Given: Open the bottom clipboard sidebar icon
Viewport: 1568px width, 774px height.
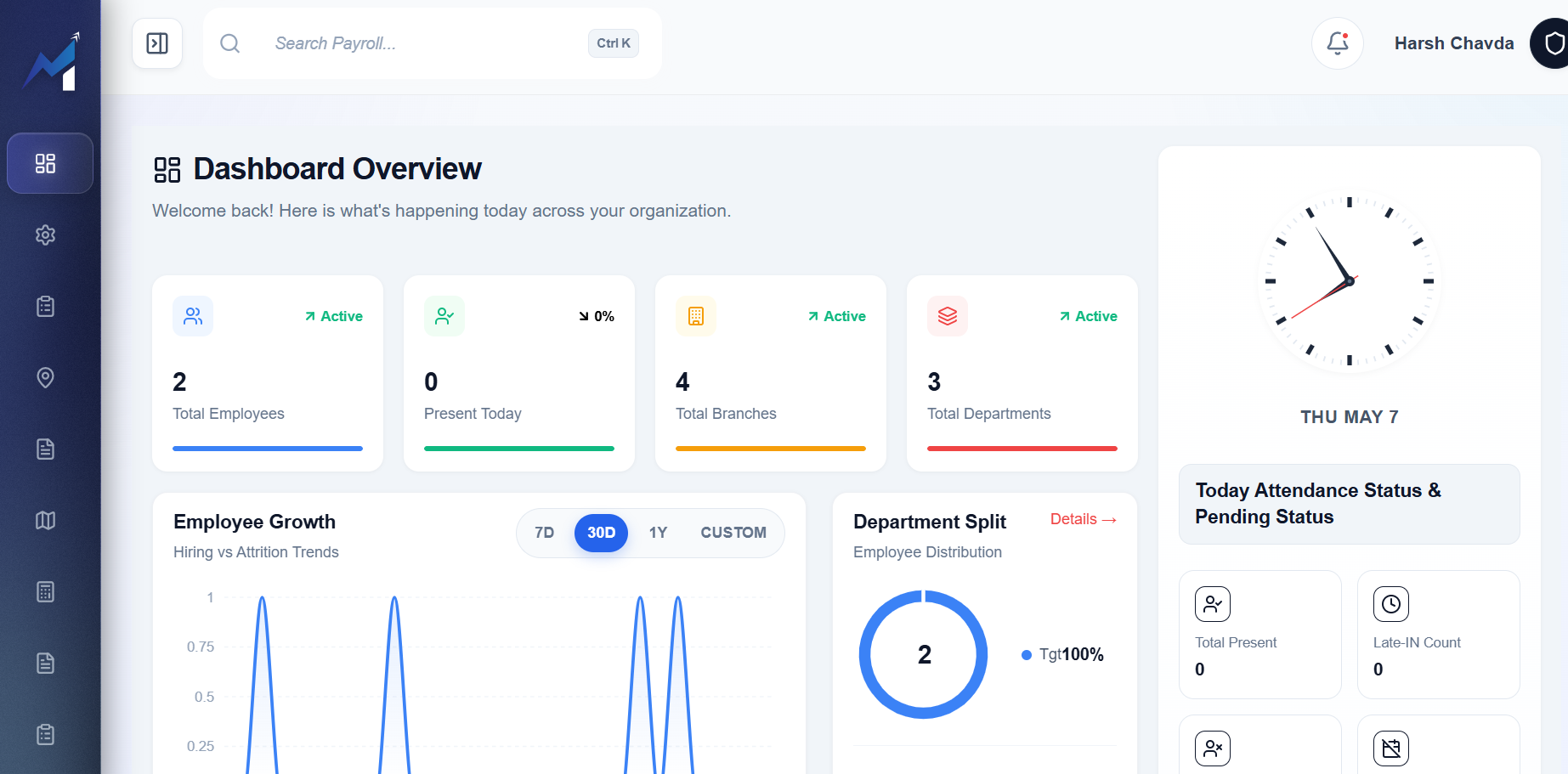Looking at the screenshot, I should [x=46, y=734].
